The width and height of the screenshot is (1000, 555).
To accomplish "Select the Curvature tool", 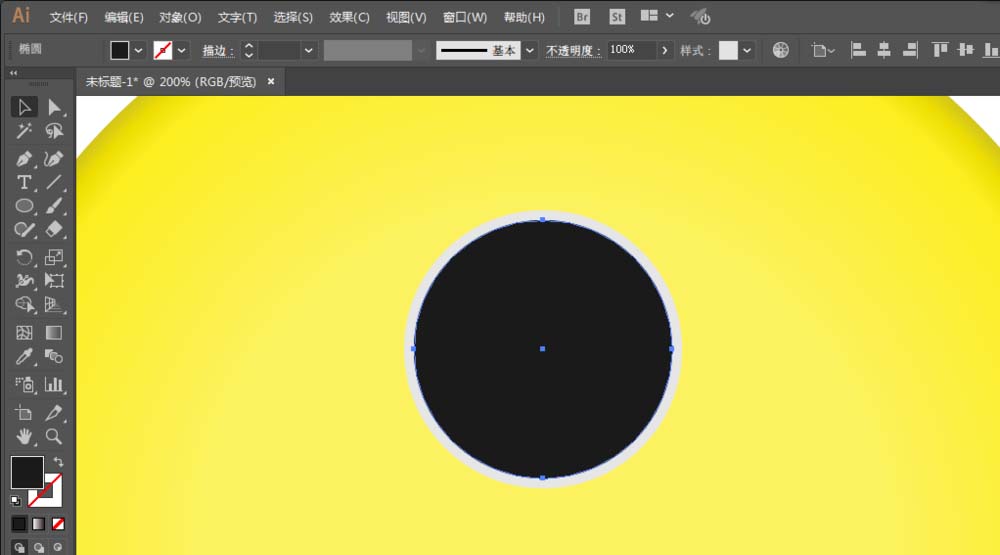I will point(54,159).
